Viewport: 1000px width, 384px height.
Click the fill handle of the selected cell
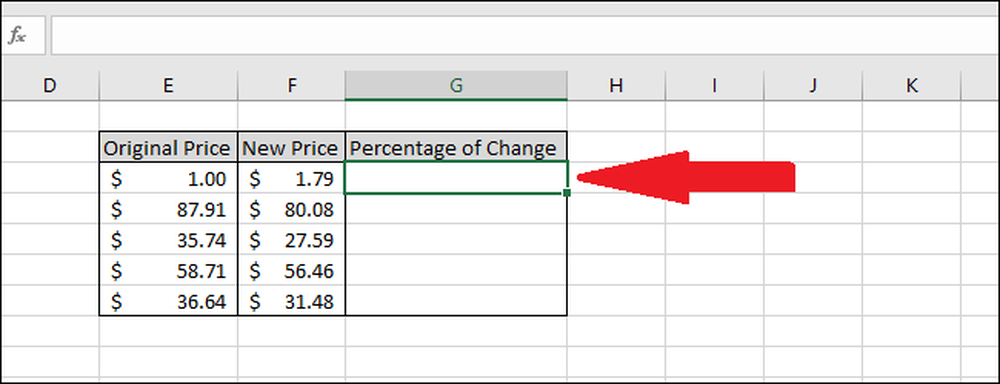pyautogui.click(x=567, y=193)
